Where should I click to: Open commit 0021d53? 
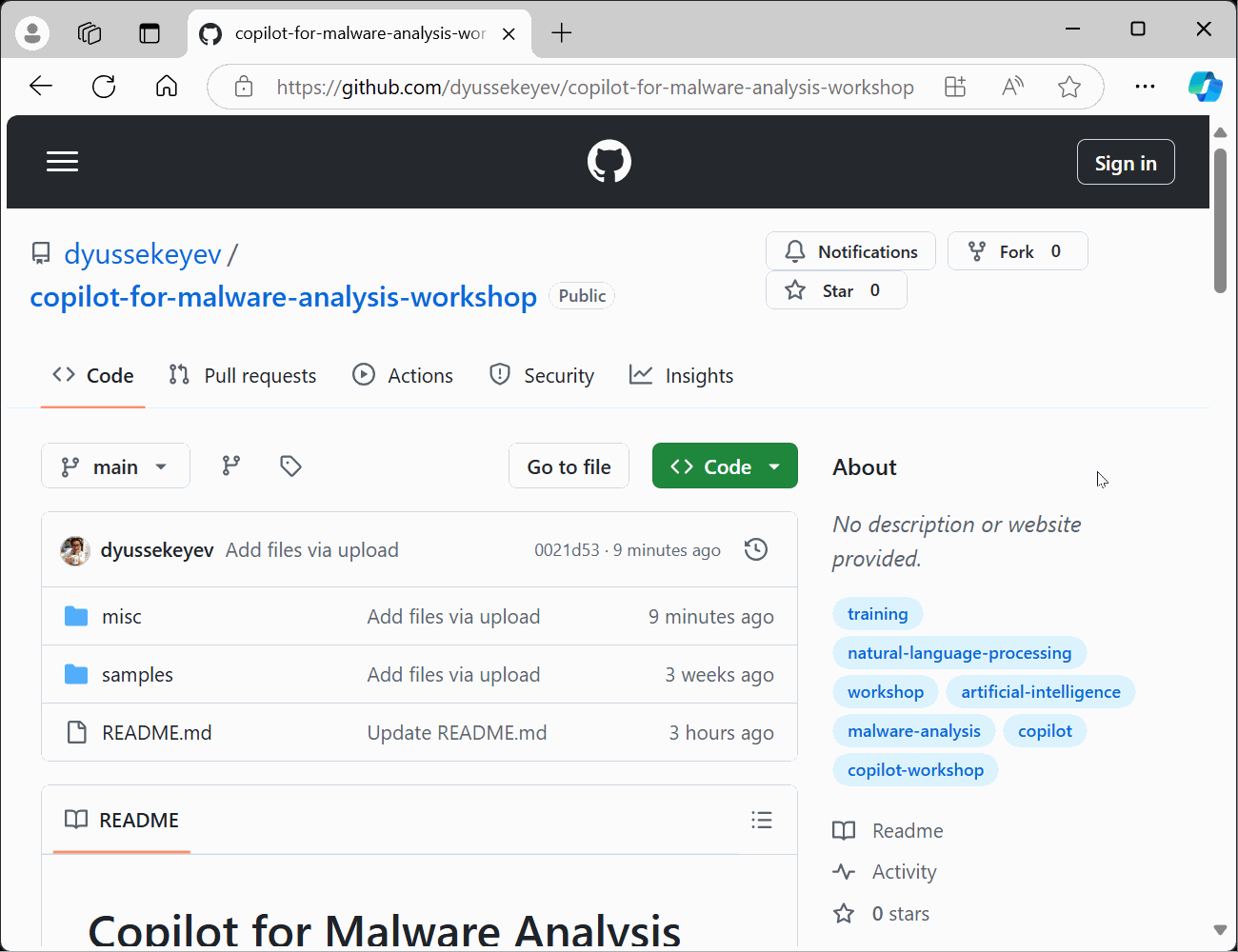click(x=567, y=550)
